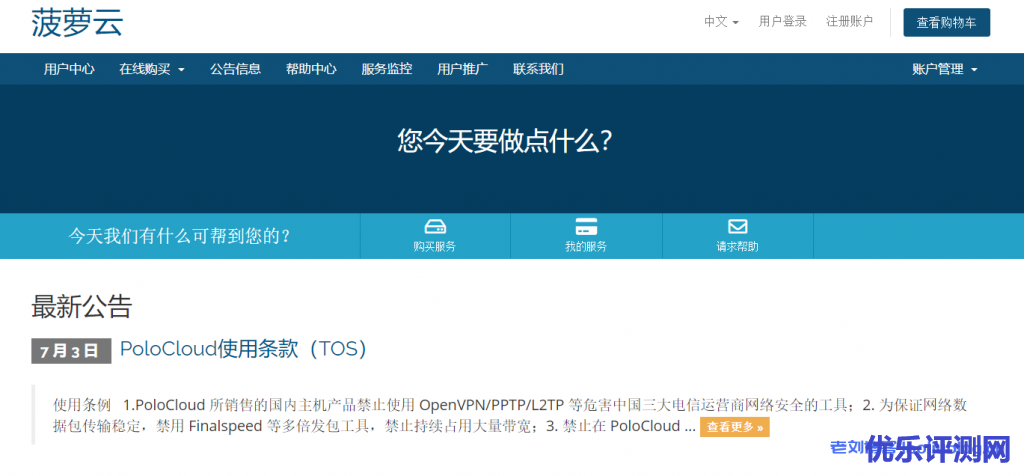Open the 中文 language dropdown
Viewport: 1024px width, 476px height.
(721, 21)
